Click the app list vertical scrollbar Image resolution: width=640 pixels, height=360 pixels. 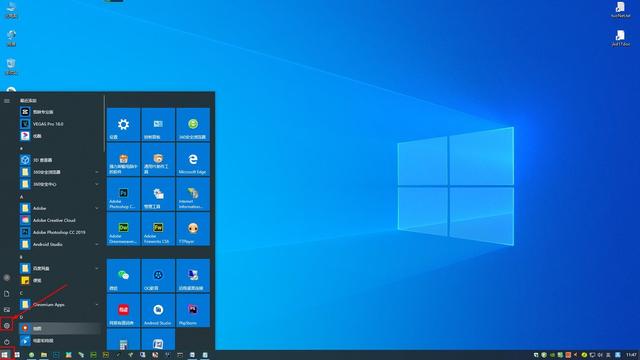[104, 124]
